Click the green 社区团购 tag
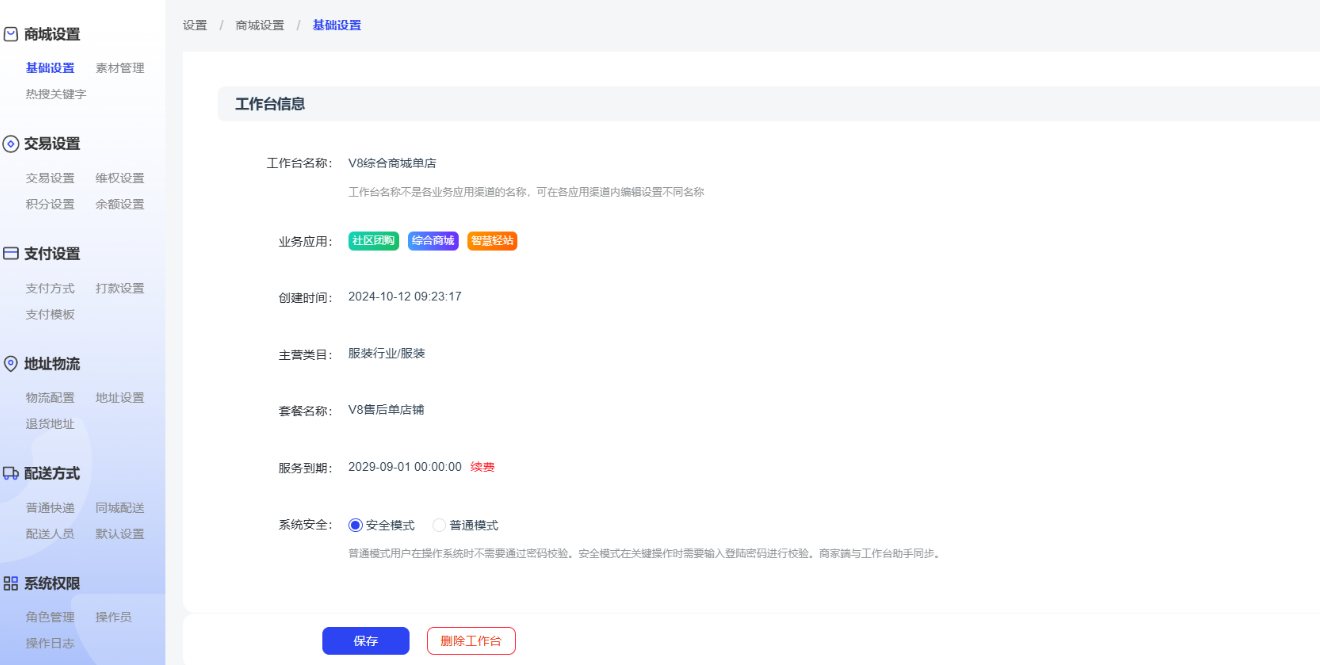The width and height of the screenshot is (1320, 665). coord(374,241)
